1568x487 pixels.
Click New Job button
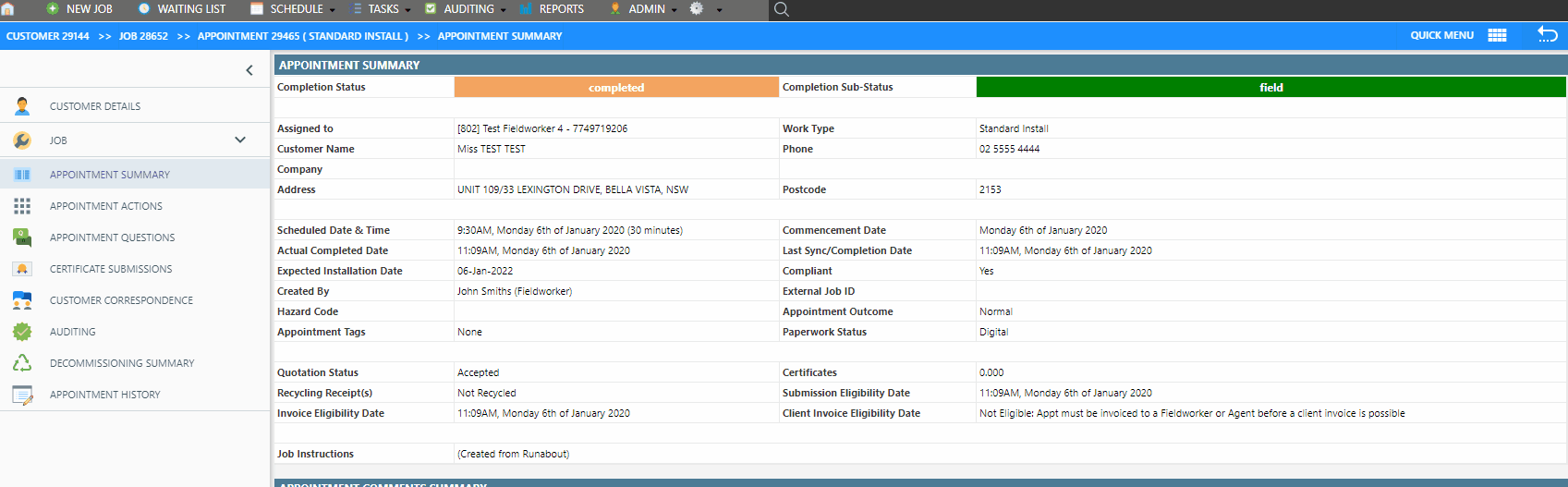coord(79,9)
